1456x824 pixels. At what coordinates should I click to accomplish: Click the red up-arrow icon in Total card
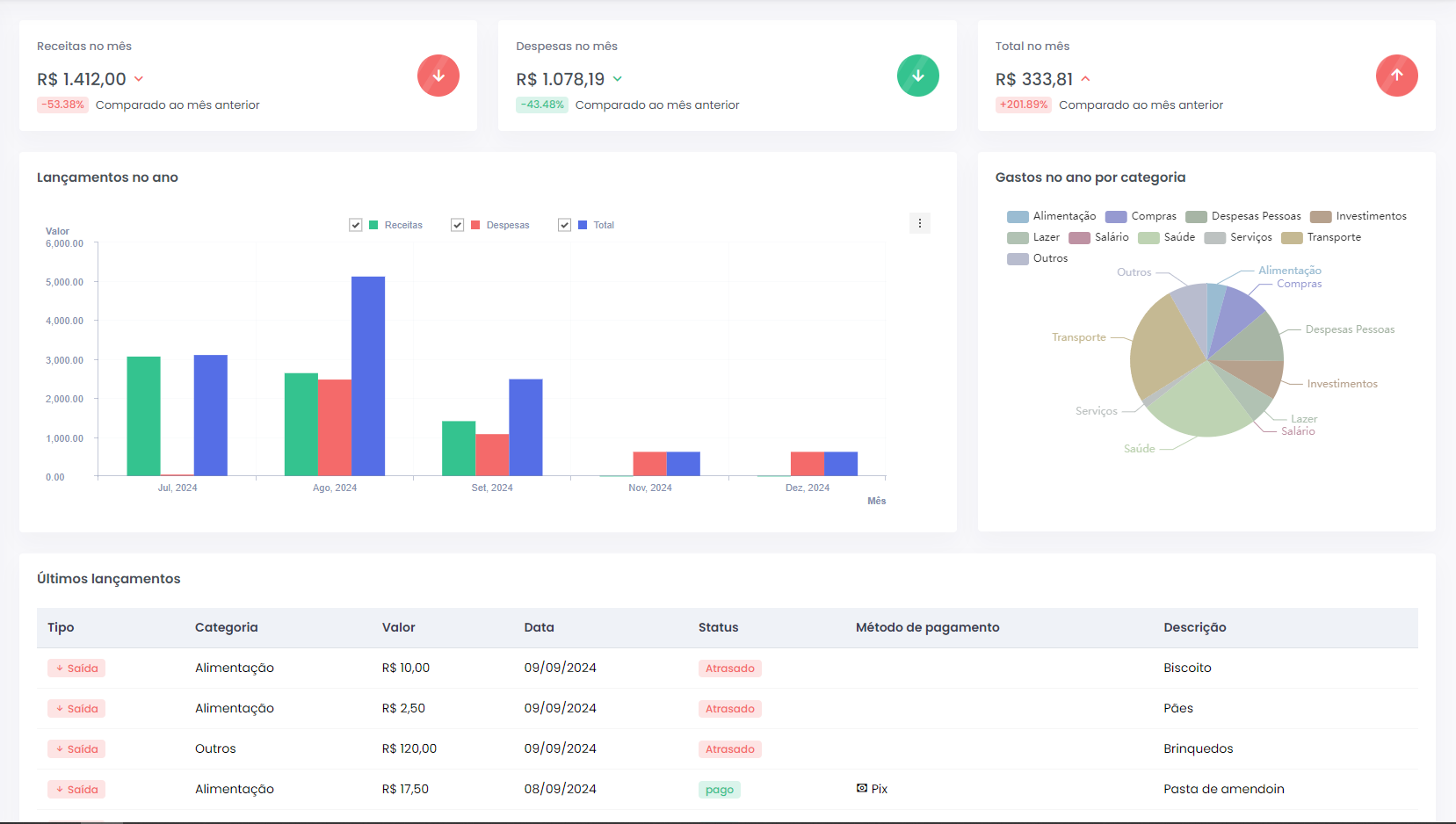(1396, 76)
